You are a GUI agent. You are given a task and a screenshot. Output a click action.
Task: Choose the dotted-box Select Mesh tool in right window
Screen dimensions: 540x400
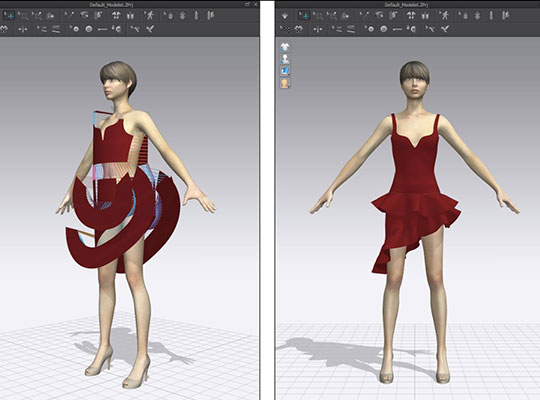[318, 16]
